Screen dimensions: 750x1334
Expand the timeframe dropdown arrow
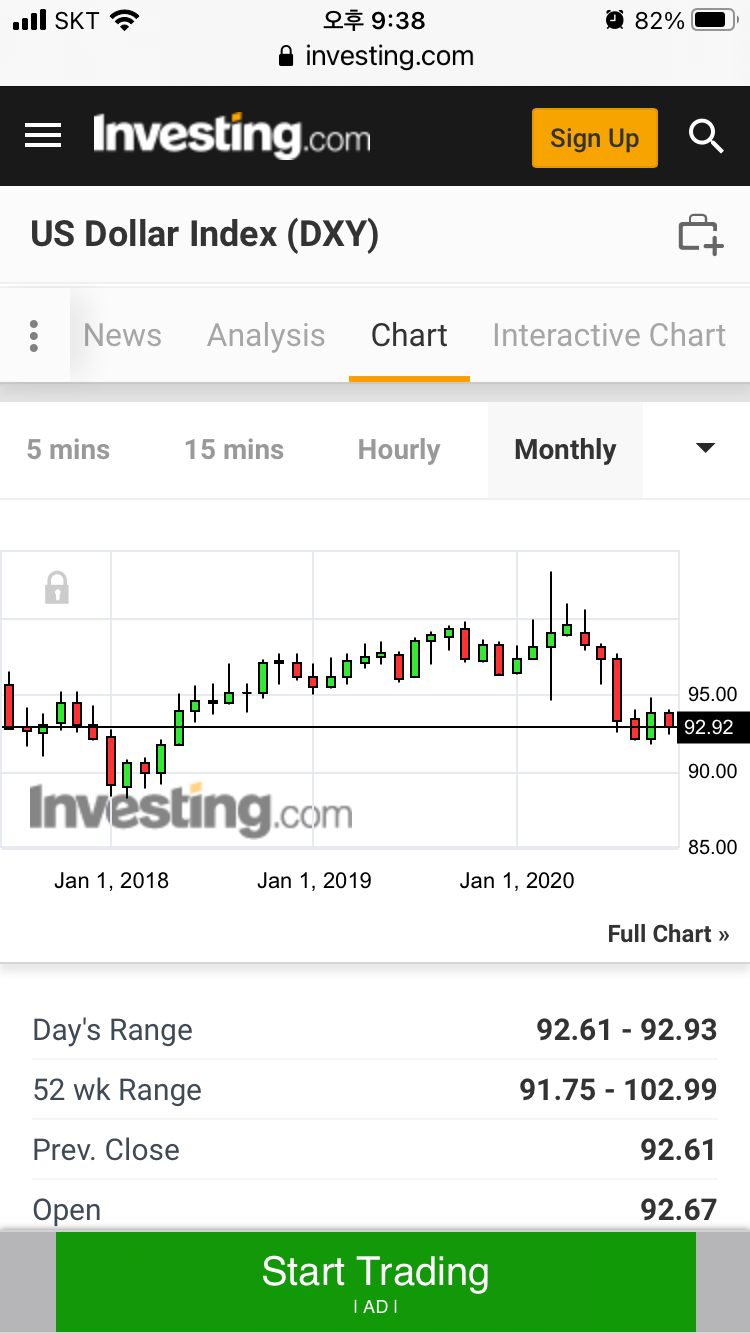[x=705, y=448]
